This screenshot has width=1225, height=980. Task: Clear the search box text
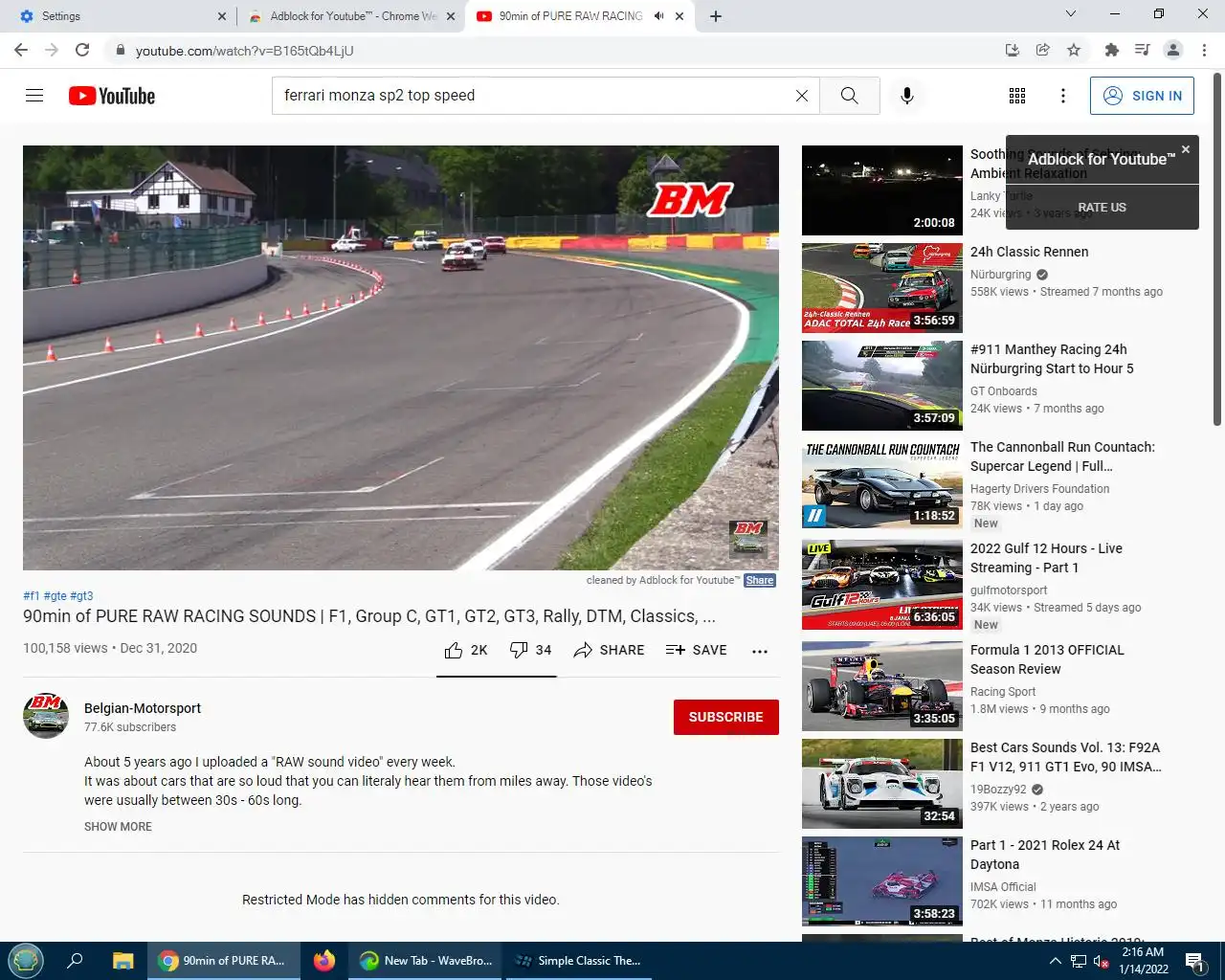tap(802, 96)
